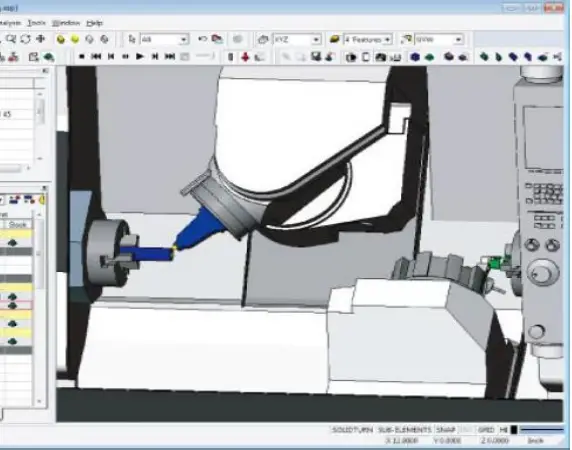This screenshot has height=450, width=572.
Task: Click the yellow layers icon
Action: 335,39
